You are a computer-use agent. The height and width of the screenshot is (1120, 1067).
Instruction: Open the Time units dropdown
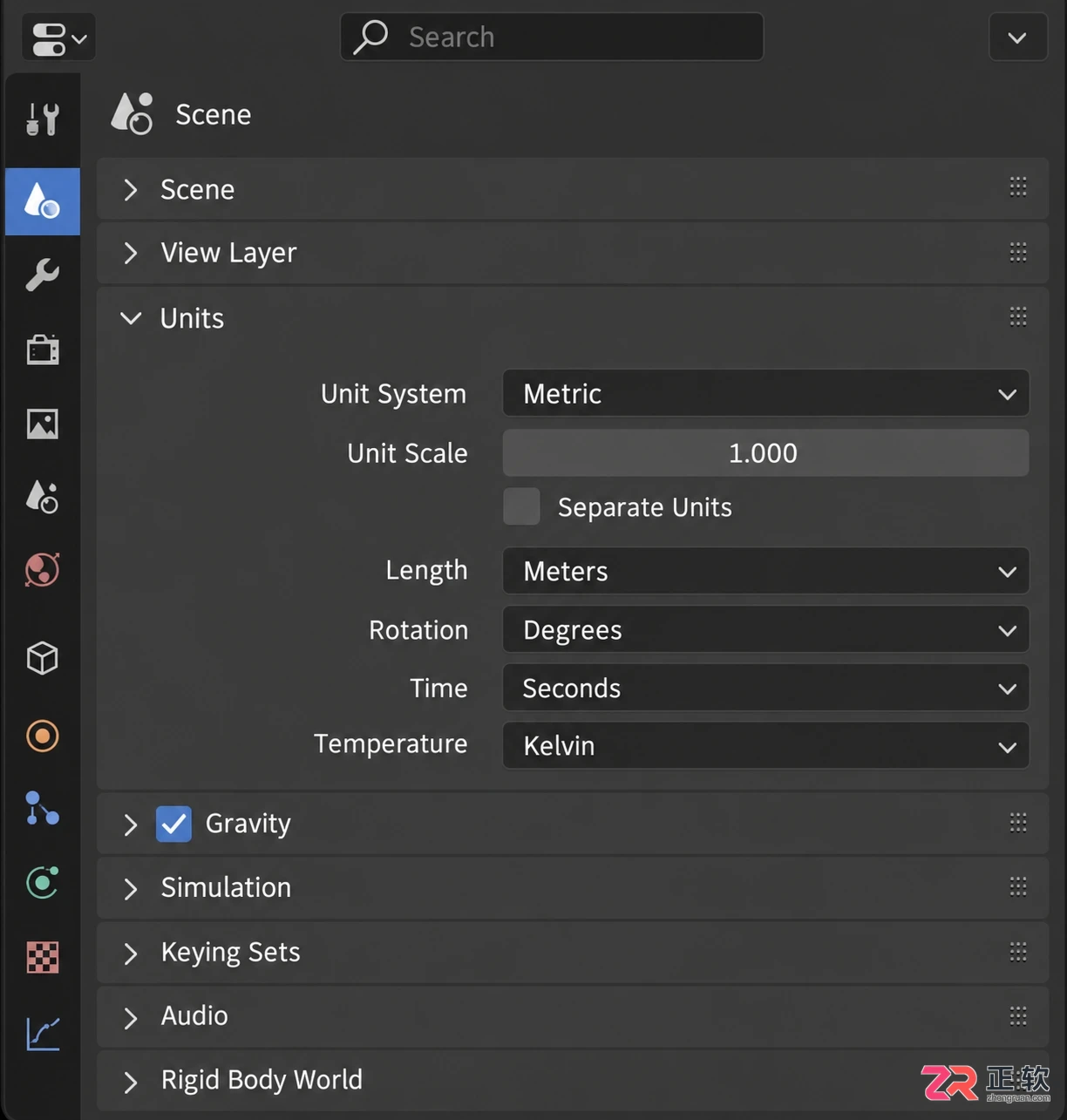pos(765,688)
